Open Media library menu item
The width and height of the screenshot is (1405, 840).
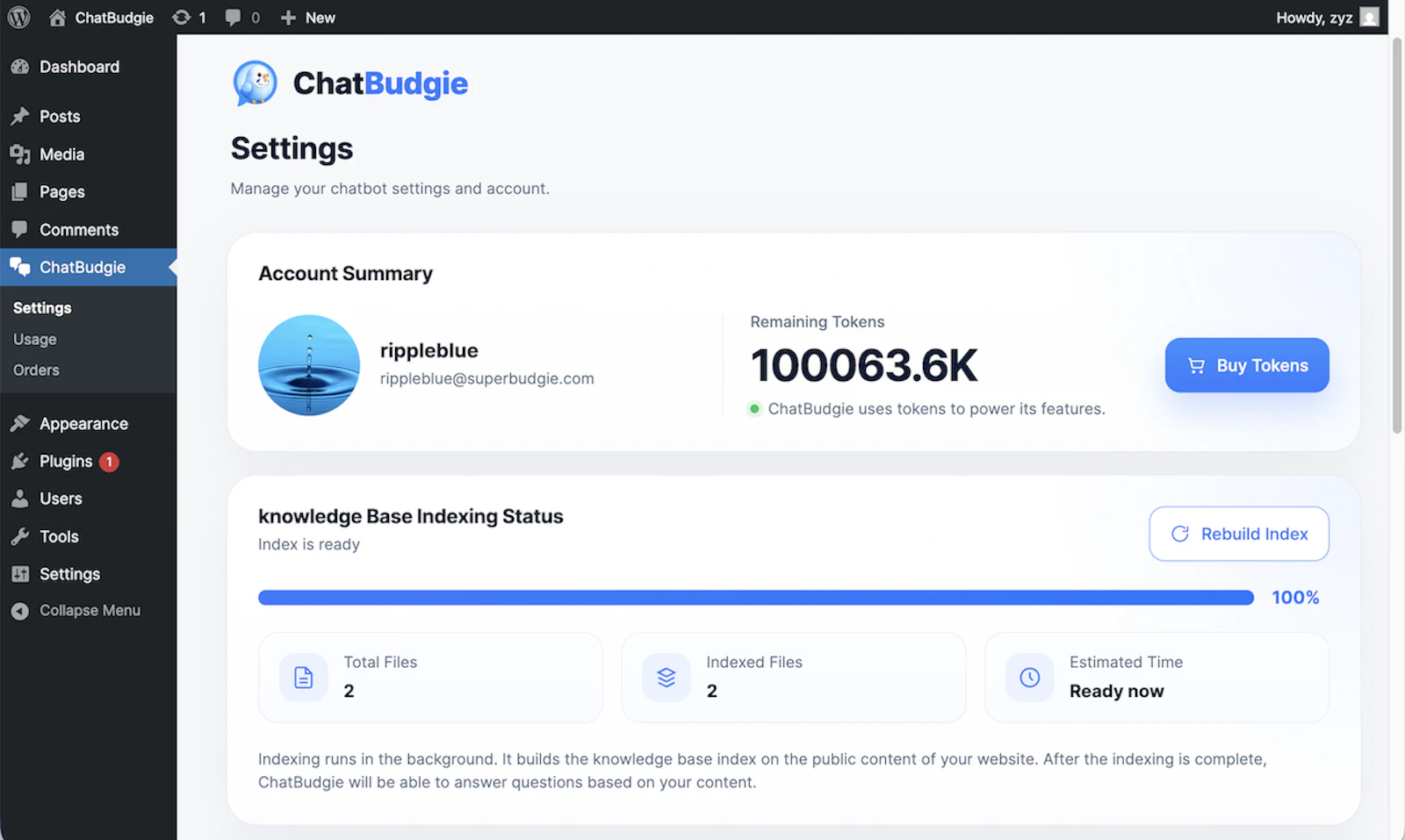click(88, 154)
